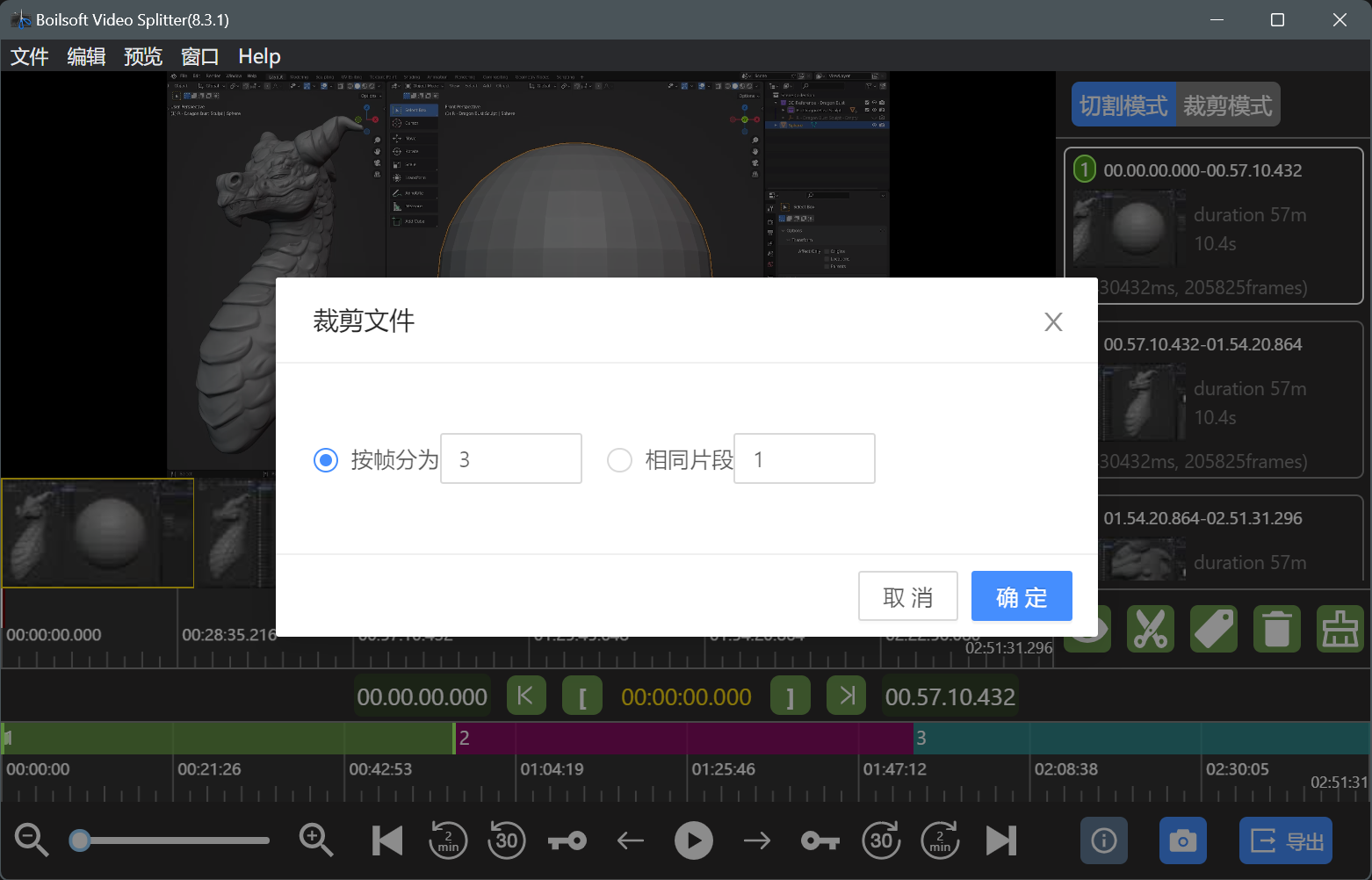Click the 相同片段 number input field
The image size is (1372, 880).
pyautogui.click(x=805, y=458)
